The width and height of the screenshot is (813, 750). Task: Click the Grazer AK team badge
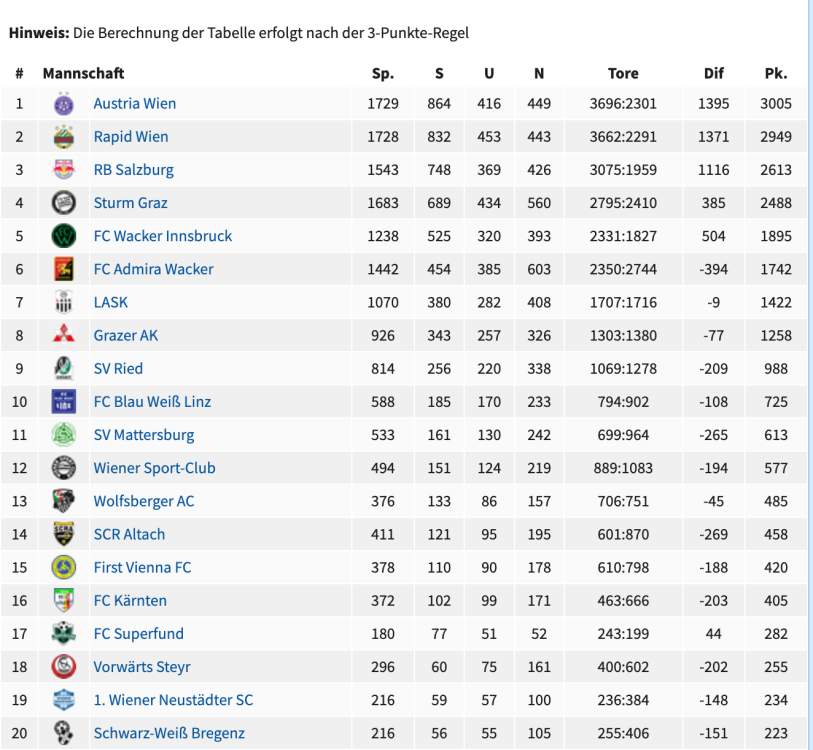point(64,335)
